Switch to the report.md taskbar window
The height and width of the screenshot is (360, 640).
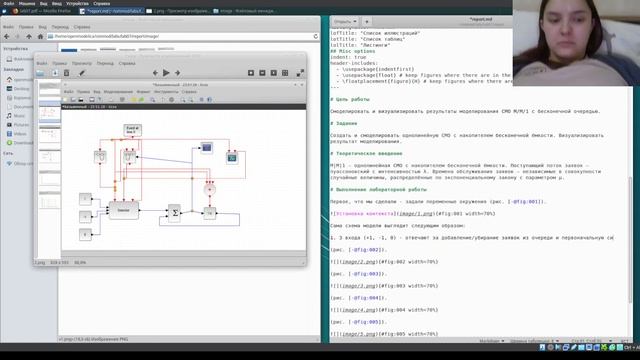pos(112,11)
